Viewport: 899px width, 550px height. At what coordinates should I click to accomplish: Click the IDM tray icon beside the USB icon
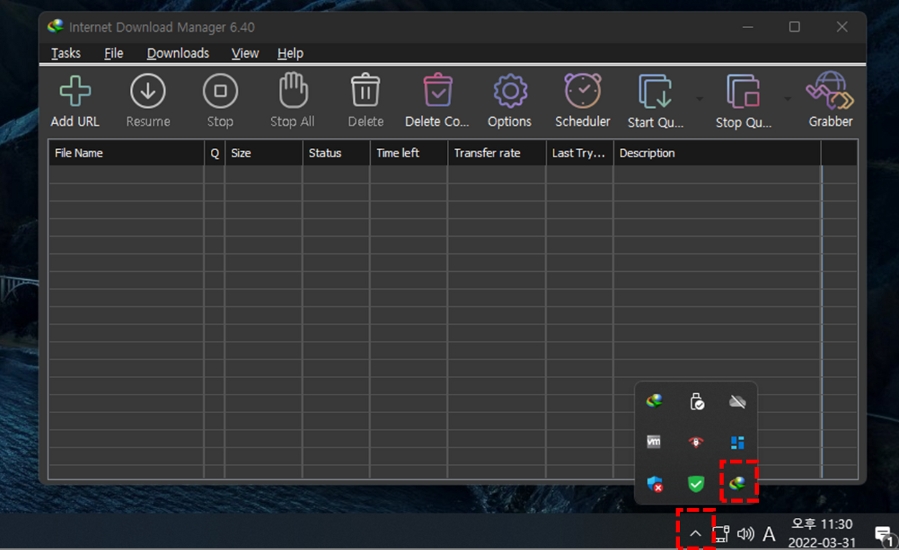coord(654,401)
